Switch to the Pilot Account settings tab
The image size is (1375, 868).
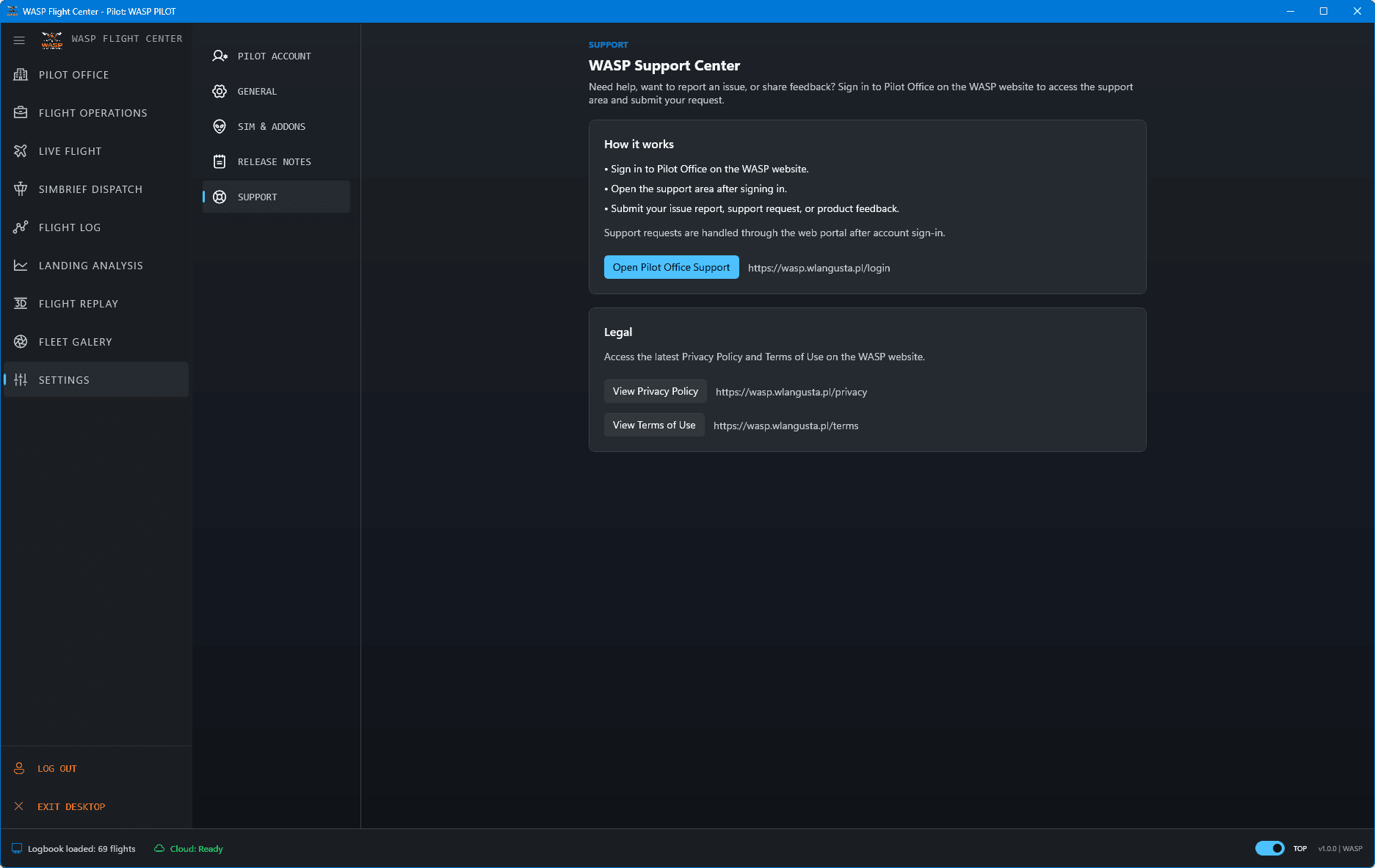tap(276, 56)
